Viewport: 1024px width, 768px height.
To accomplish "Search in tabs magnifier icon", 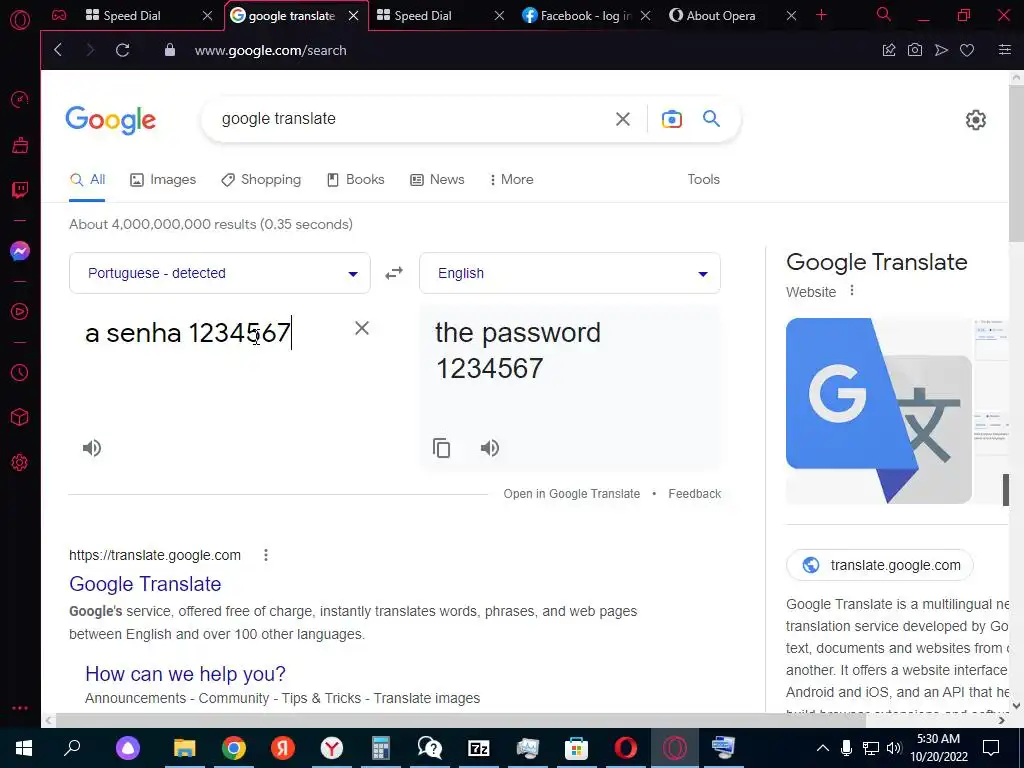I will click(x=884, y=14).
